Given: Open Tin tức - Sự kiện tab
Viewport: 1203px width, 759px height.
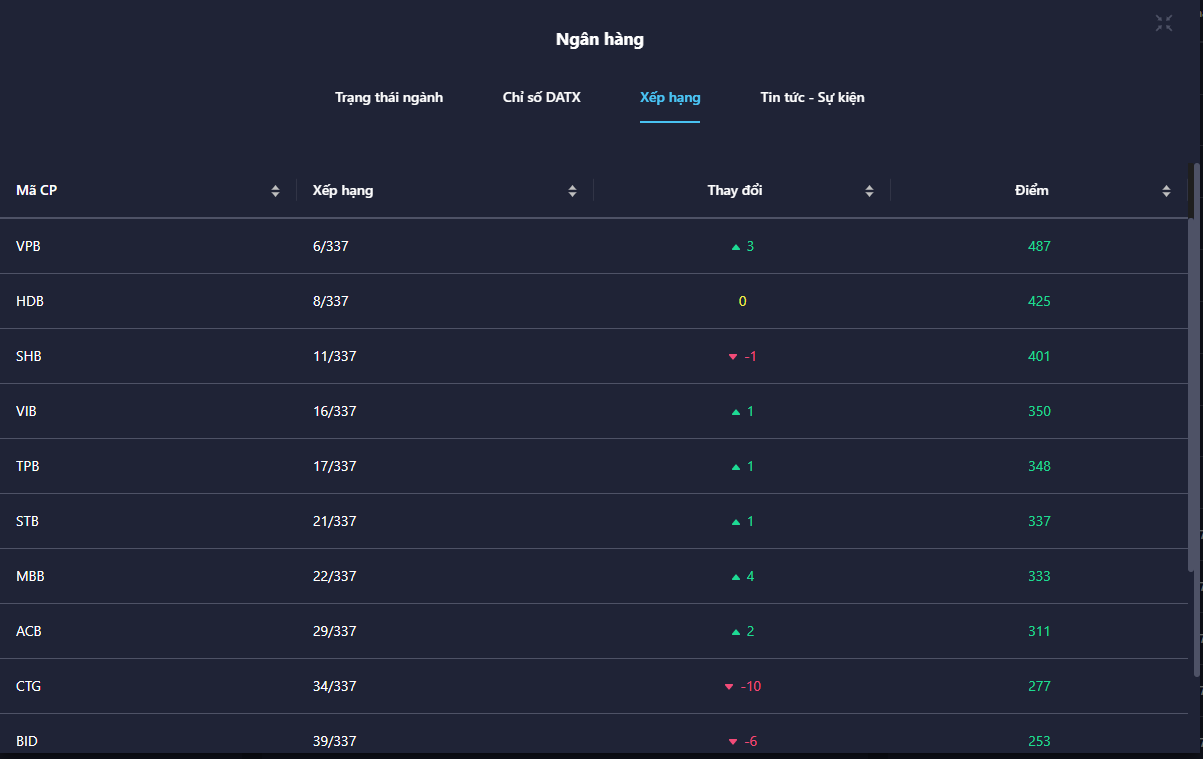Looking at the screenshot, I should pos(812,98).
